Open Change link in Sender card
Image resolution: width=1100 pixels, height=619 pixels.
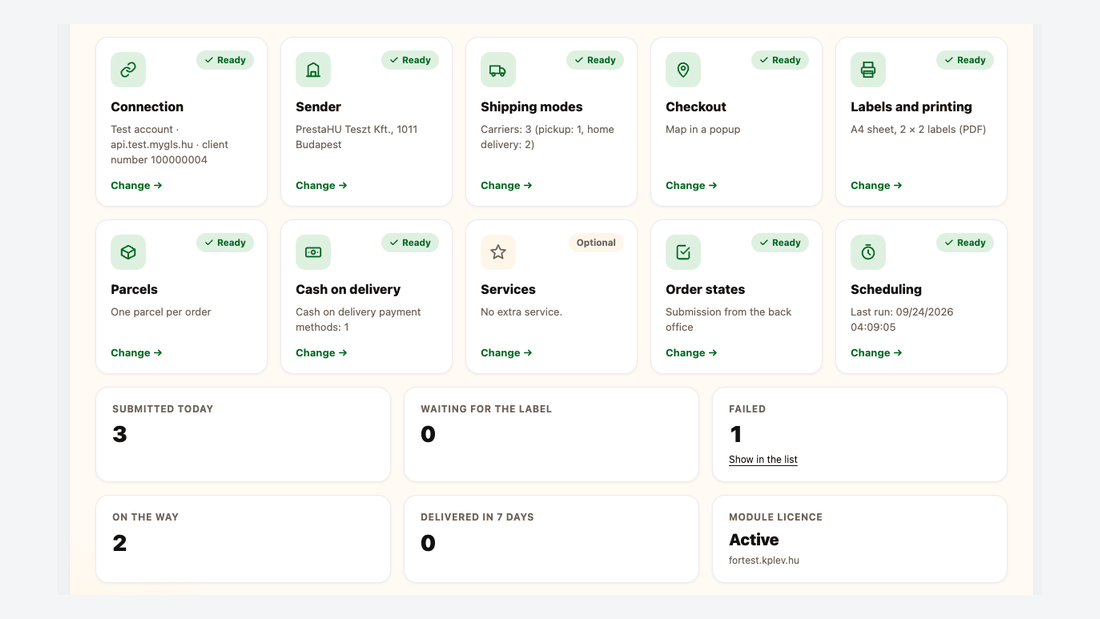tap(321, 185)
